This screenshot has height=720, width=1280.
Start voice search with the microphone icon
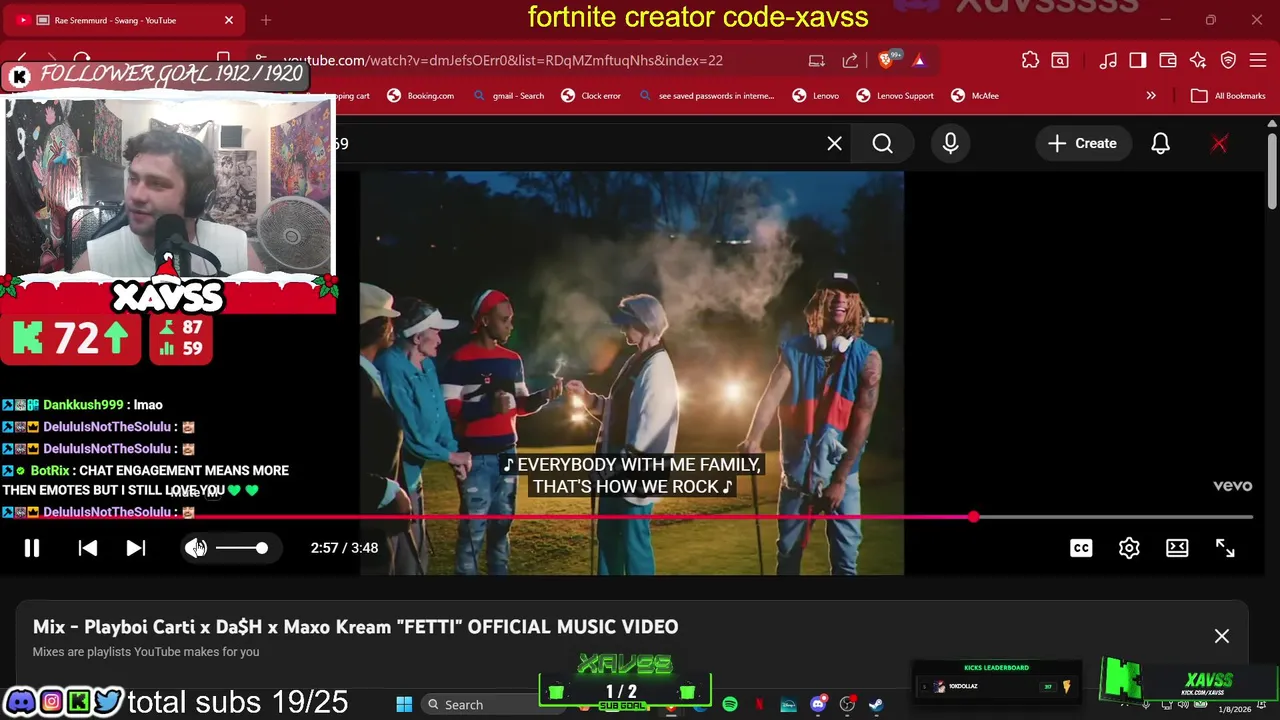point(950,144)
